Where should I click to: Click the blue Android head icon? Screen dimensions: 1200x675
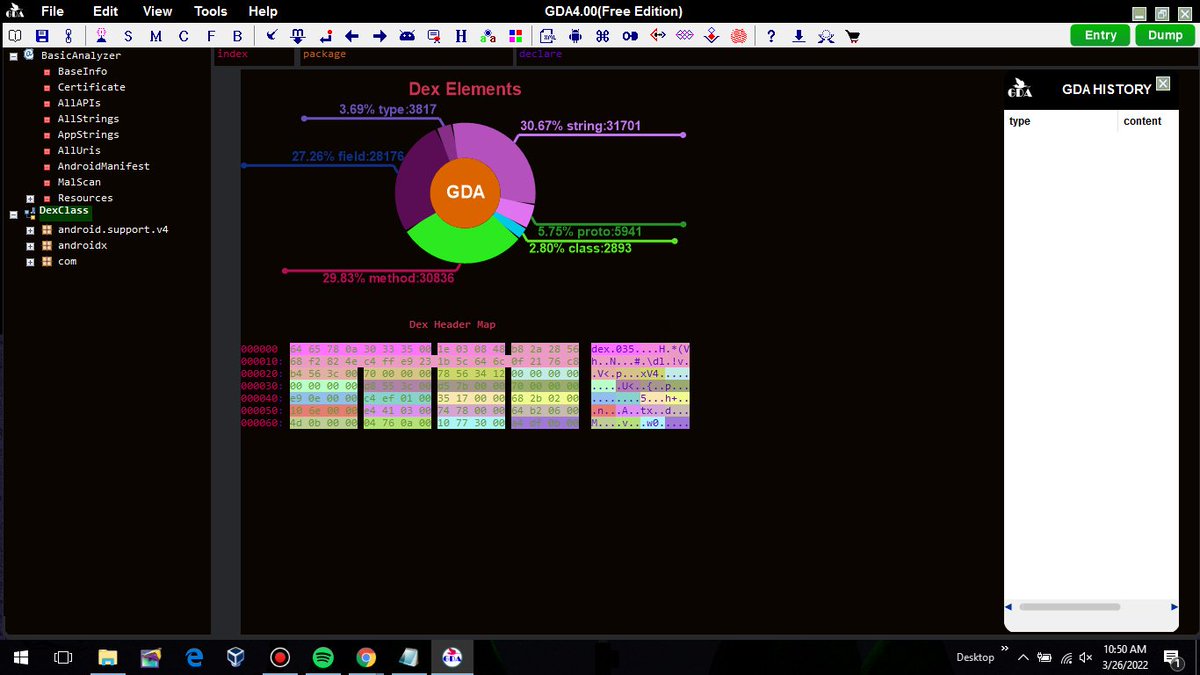click(x=407, y=36)
